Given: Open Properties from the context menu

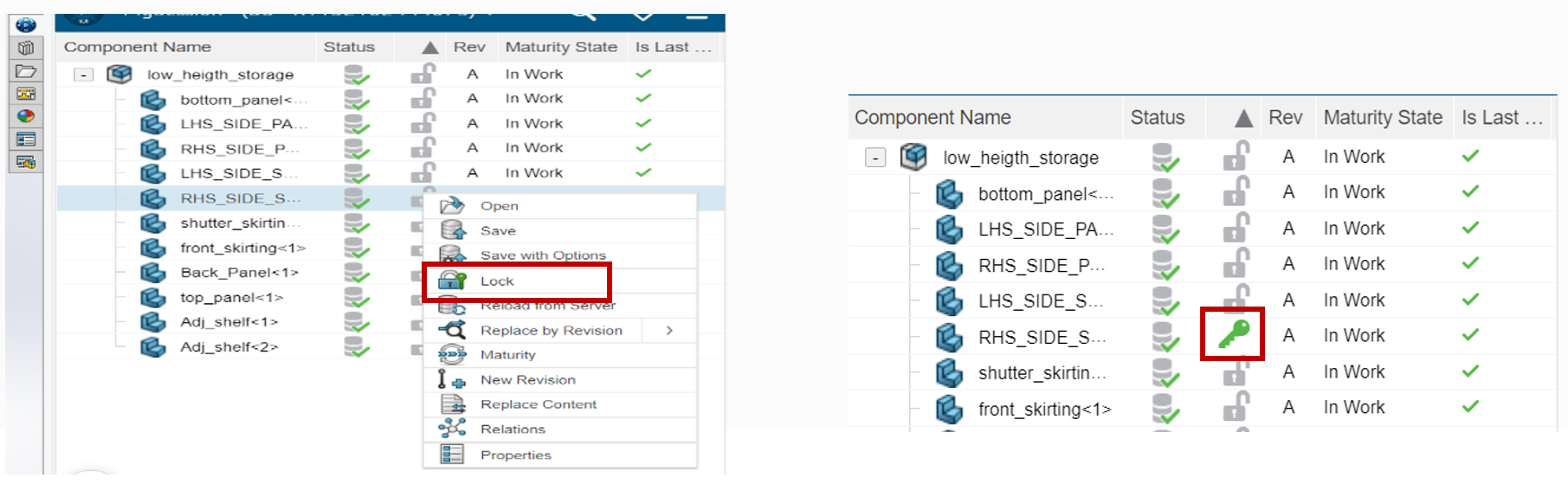Looking at the screenshot, I should [x=515, y=455].
